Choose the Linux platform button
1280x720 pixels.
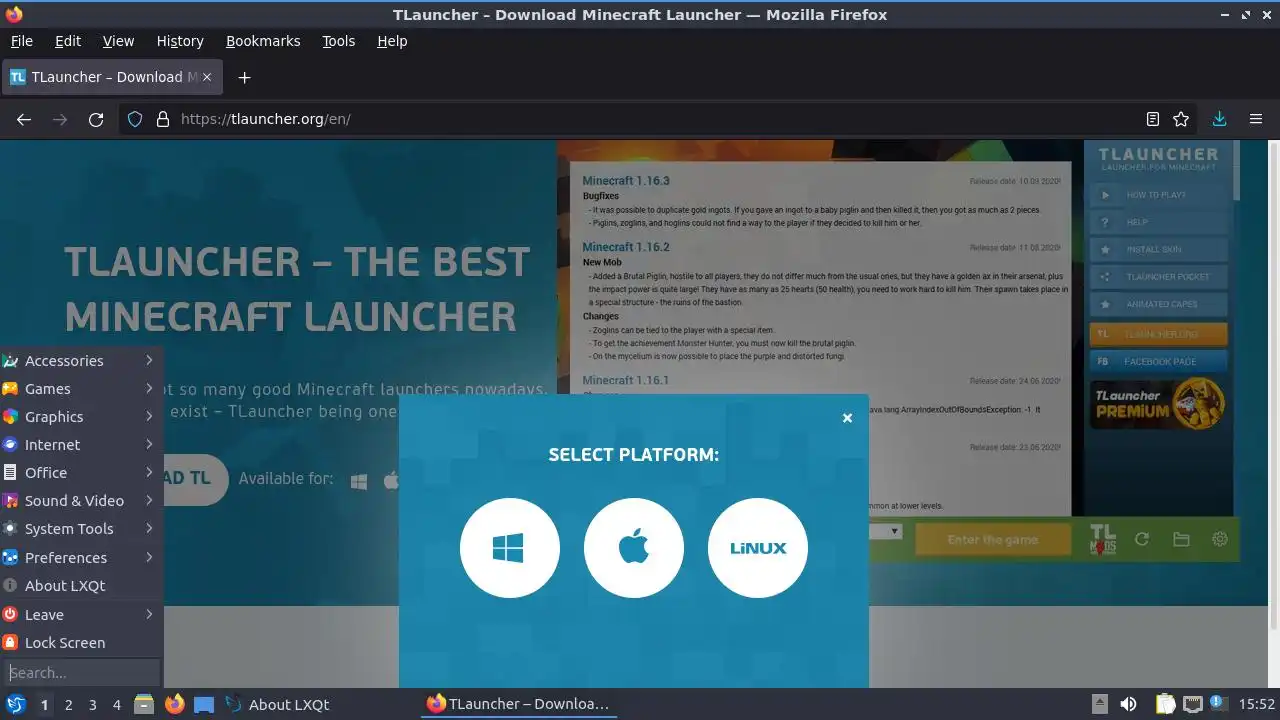[758, 548]
